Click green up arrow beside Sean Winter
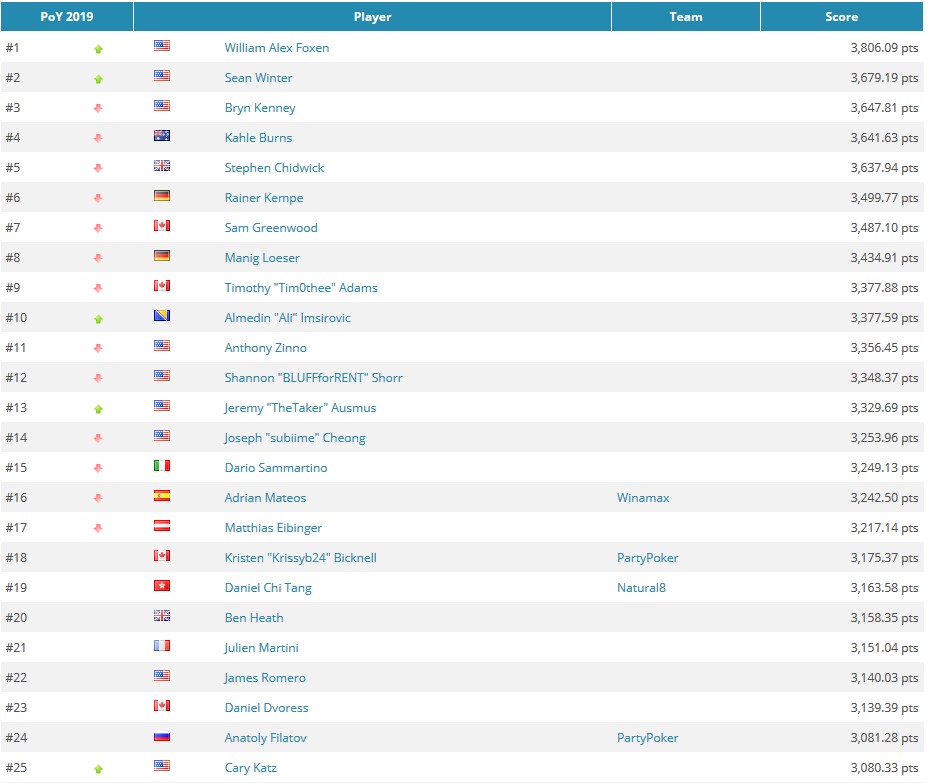The width and height of the screenshot is (939, 783). pos(98,79)
